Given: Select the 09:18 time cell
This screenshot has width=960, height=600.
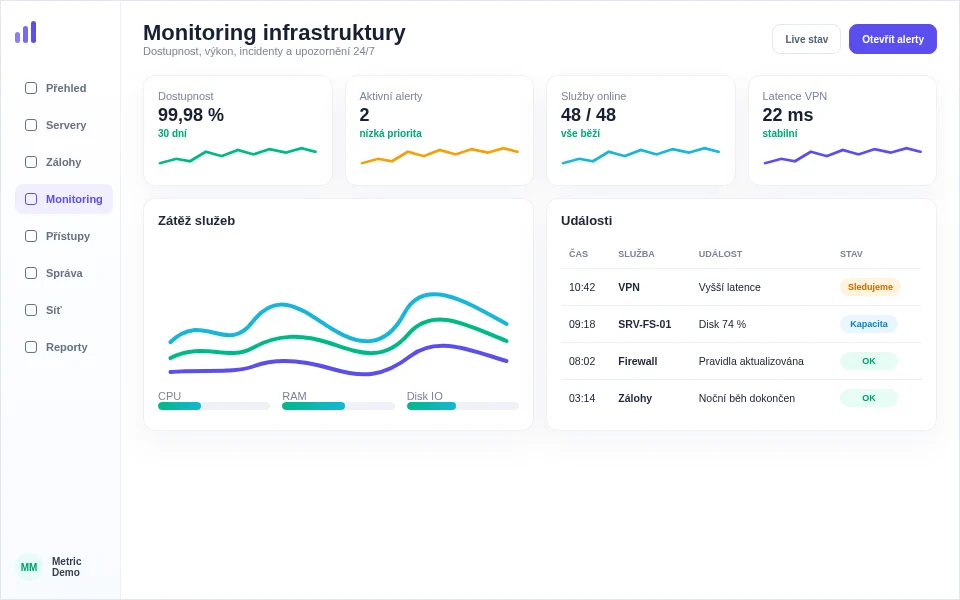Looking at the screenshot, I should (582, 324).
